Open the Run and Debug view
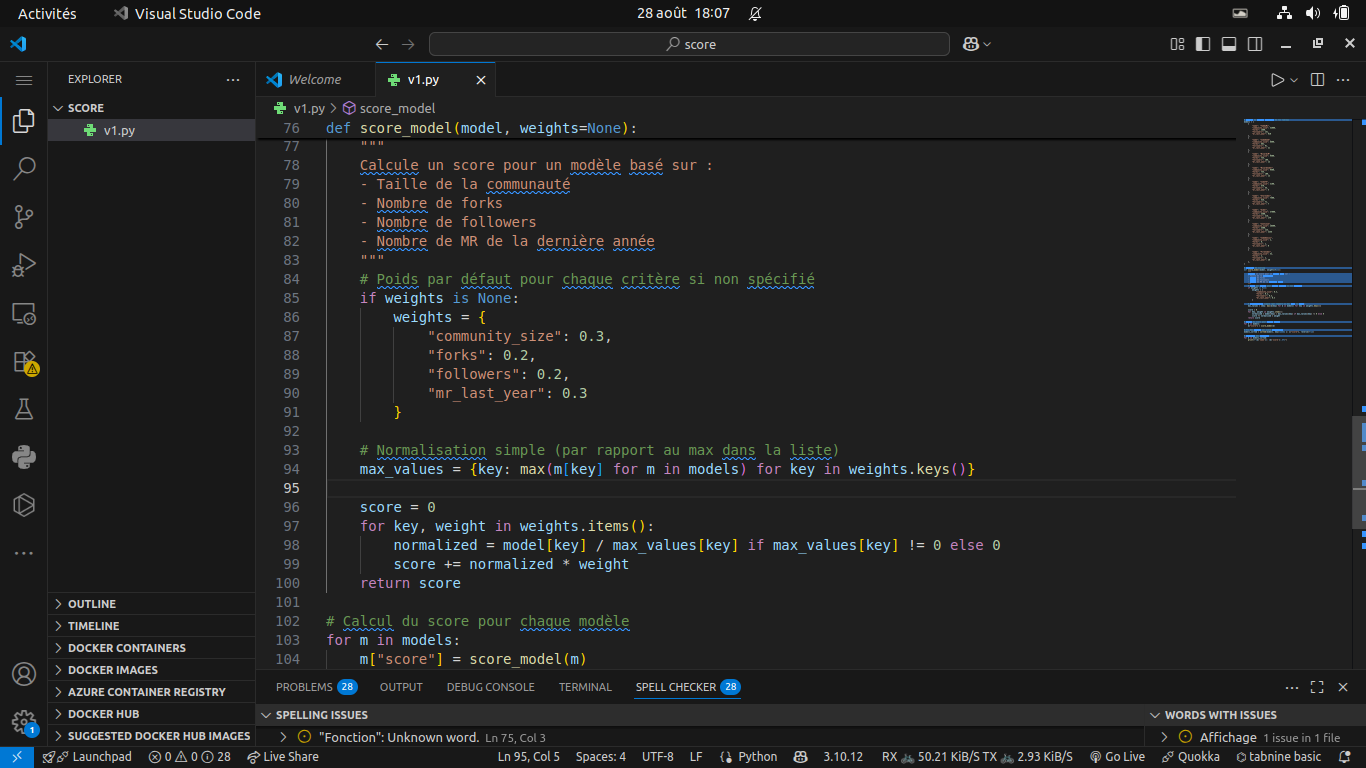Viewport: 1366px width, 768px height. tap(24, 265)
